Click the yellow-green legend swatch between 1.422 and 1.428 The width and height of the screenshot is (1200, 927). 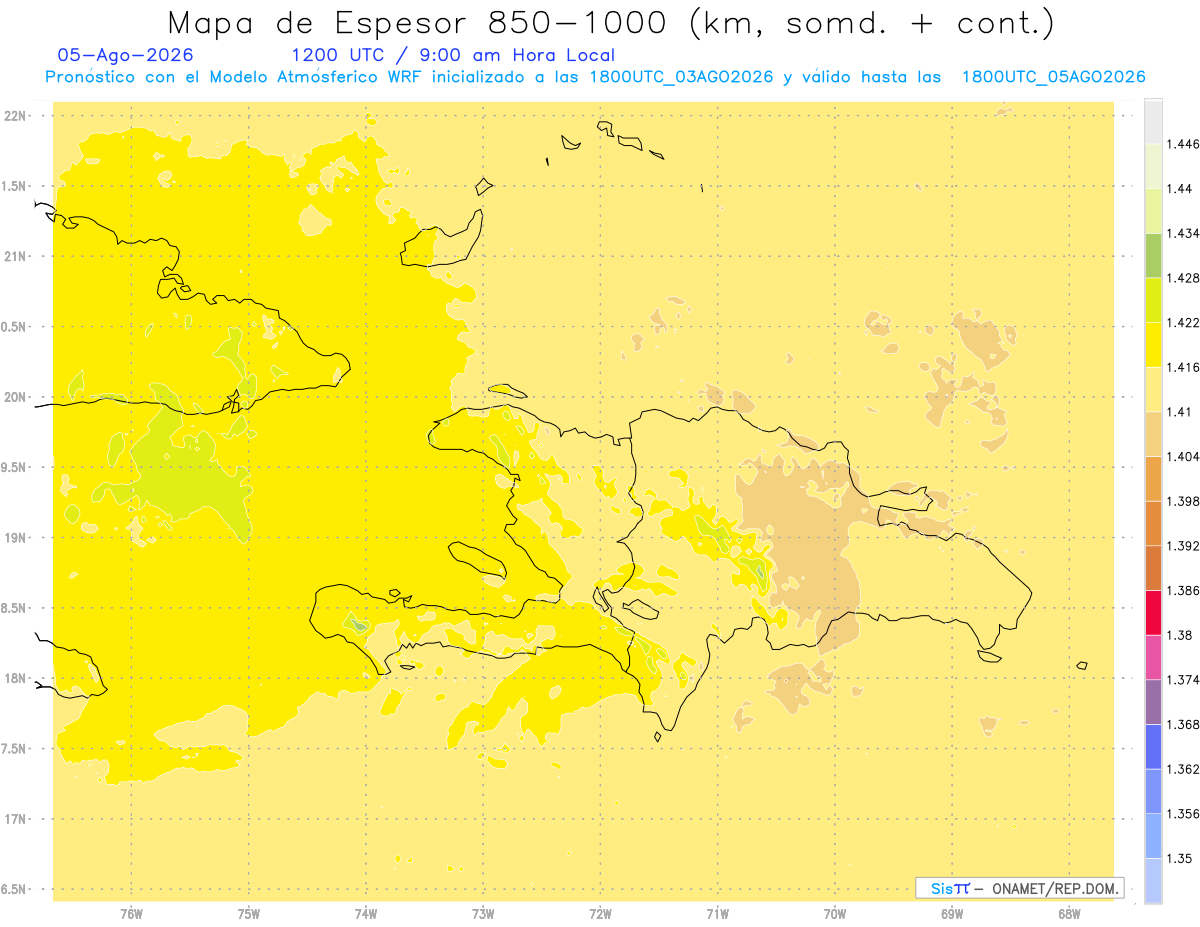[1153, 300]
